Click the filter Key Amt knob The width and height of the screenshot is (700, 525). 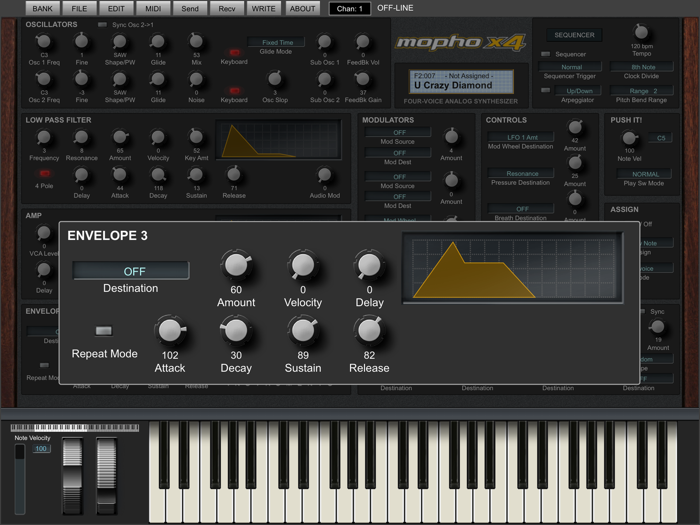196,137
